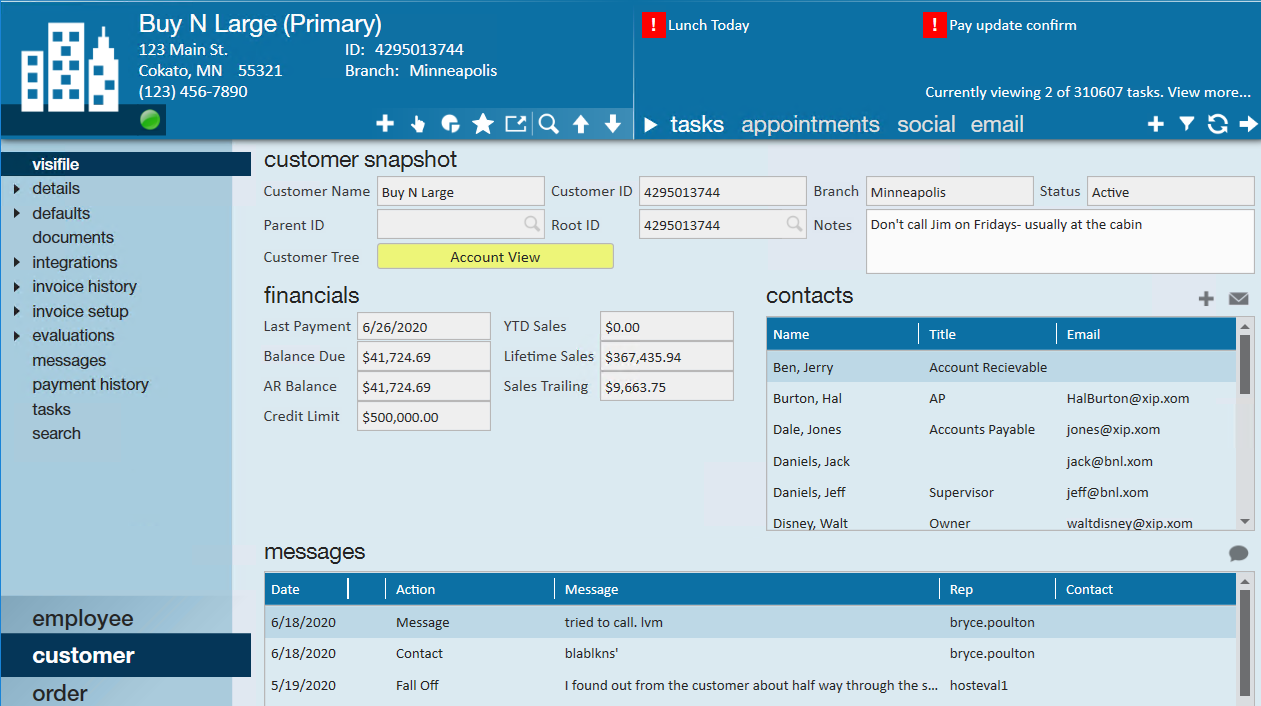The image size is (1261, 706).
Task: Click the View more tasks link
Action: click(1209, 92)
